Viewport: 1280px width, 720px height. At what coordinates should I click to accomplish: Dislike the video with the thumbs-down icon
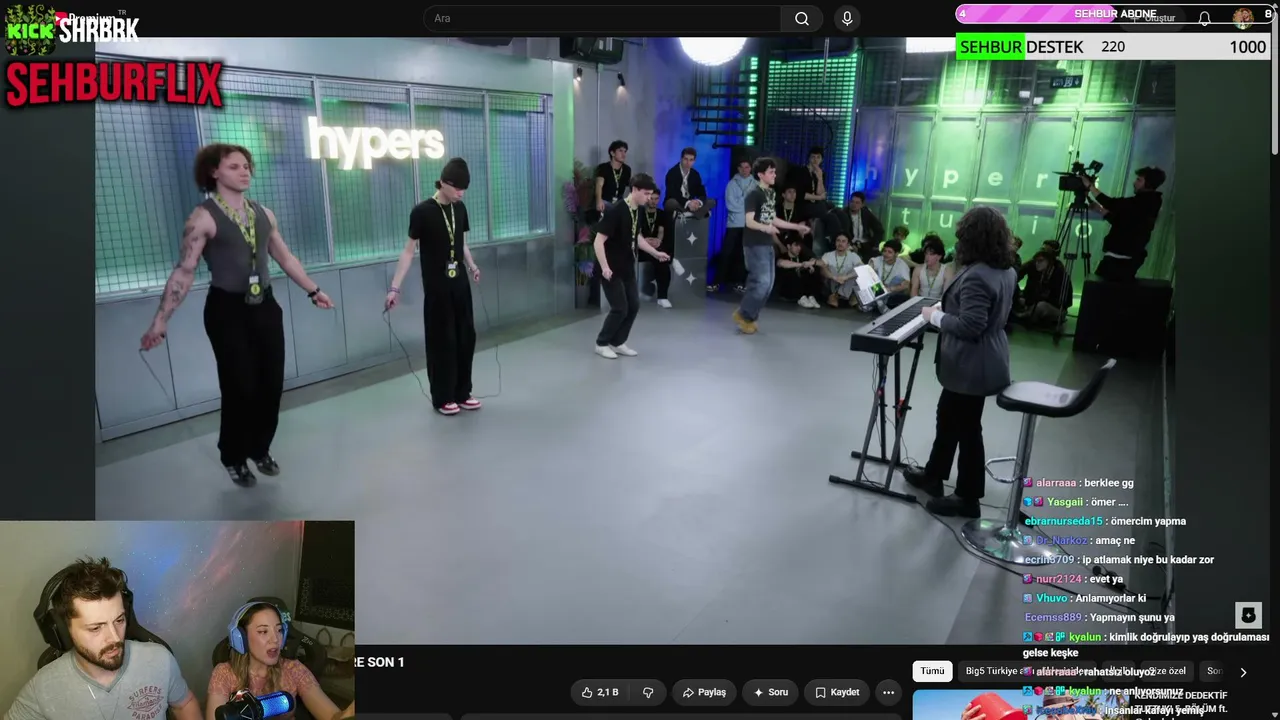(x=648, y=692)
